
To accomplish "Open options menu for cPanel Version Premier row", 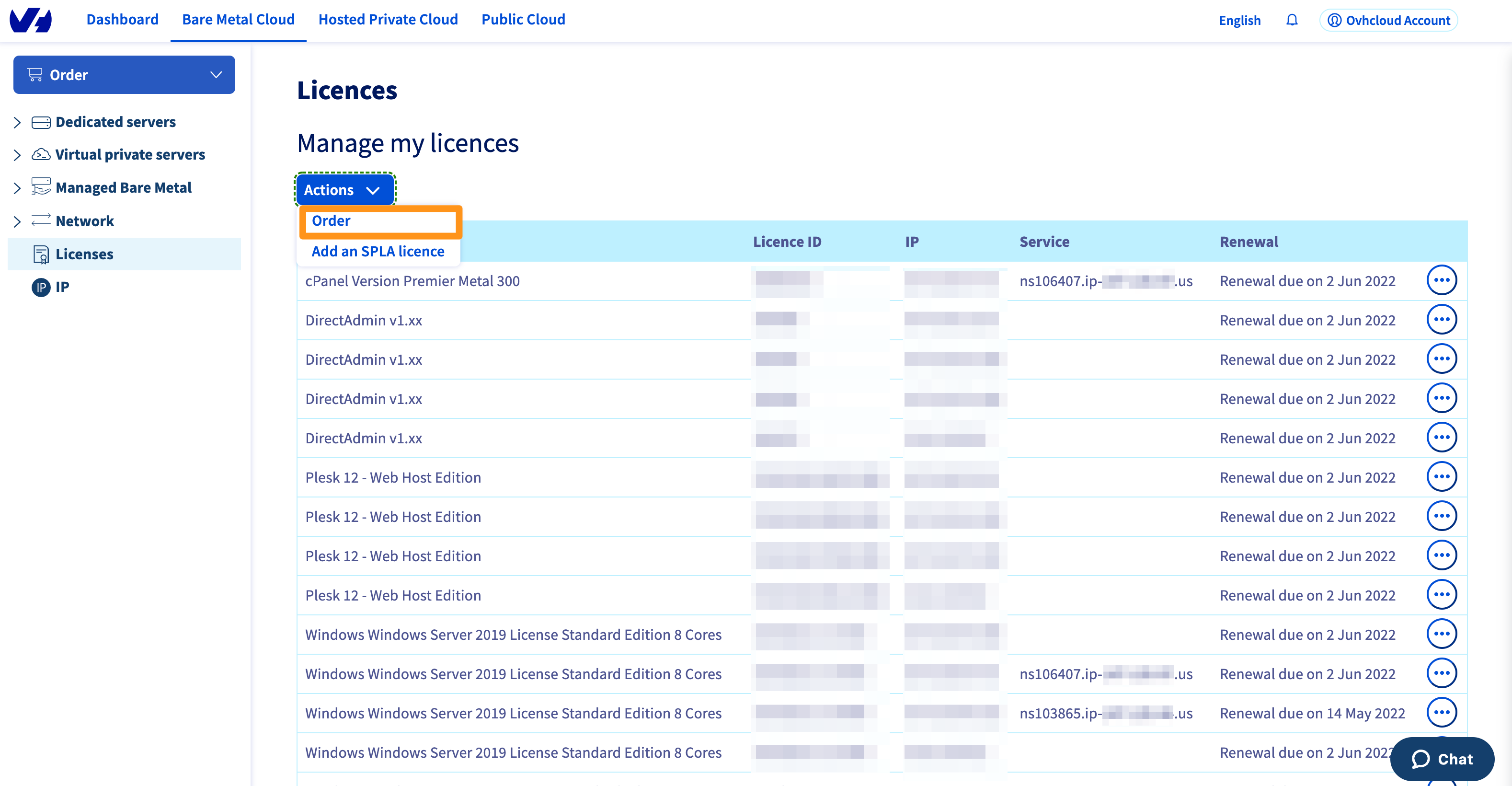I will [1441, 280].
